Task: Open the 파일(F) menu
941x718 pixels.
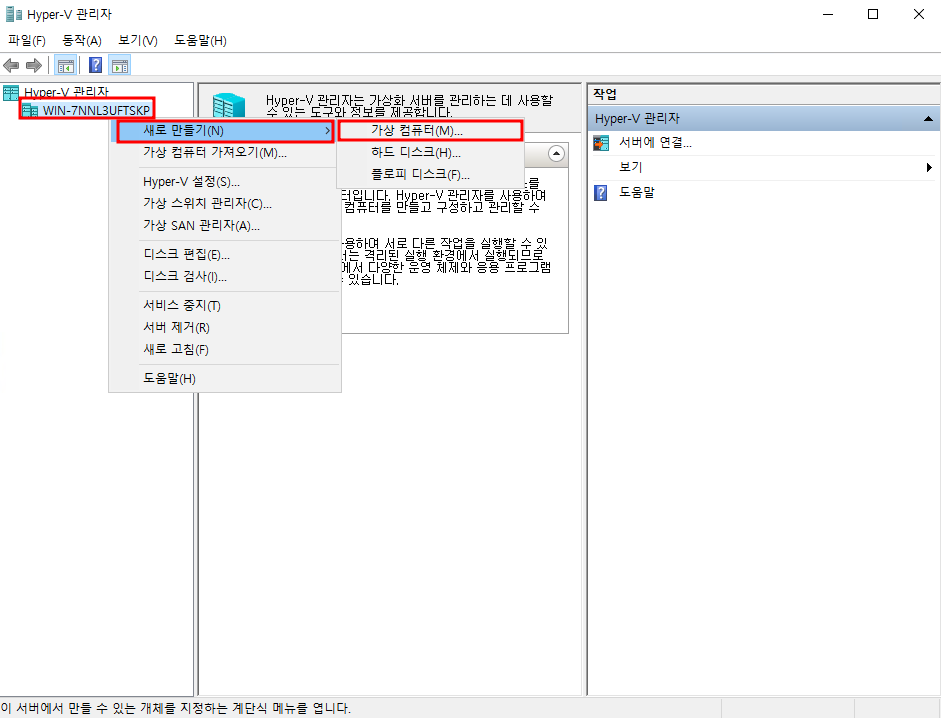Action: pyautogui.click(x=27, y=40)
